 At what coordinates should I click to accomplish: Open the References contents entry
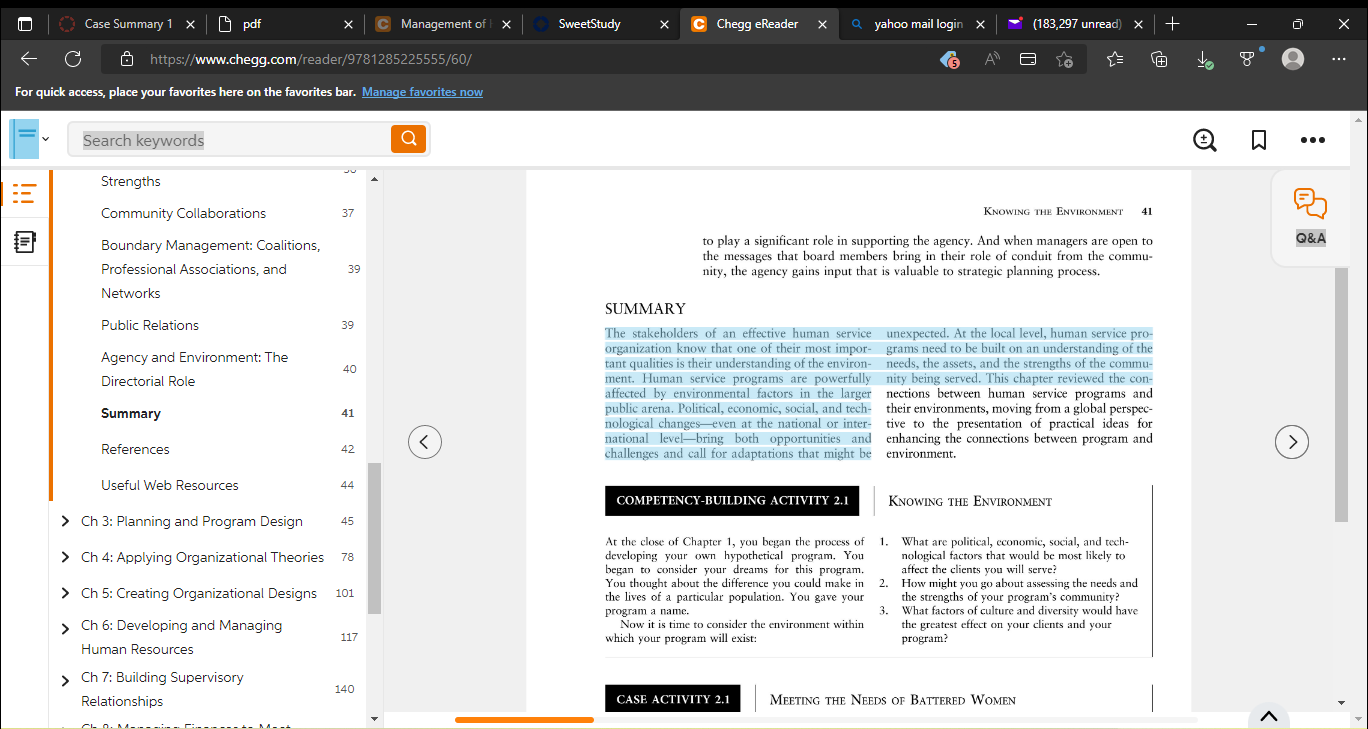135,449
